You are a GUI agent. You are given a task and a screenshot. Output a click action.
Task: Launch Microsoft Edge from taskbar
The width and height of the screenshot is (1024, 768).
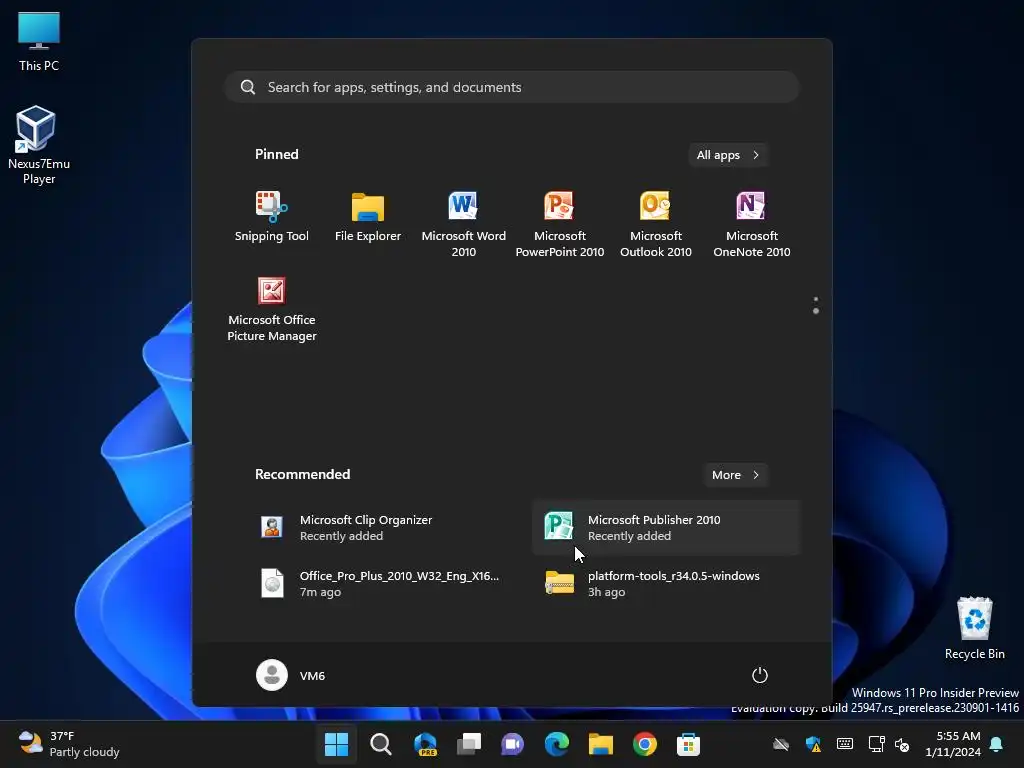coord(556,744)
